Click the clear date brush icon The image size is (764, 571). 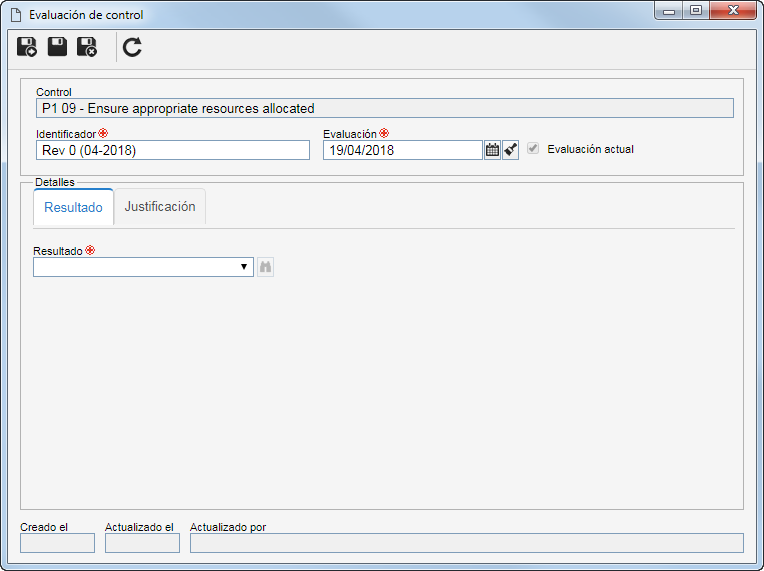point(510,150)
